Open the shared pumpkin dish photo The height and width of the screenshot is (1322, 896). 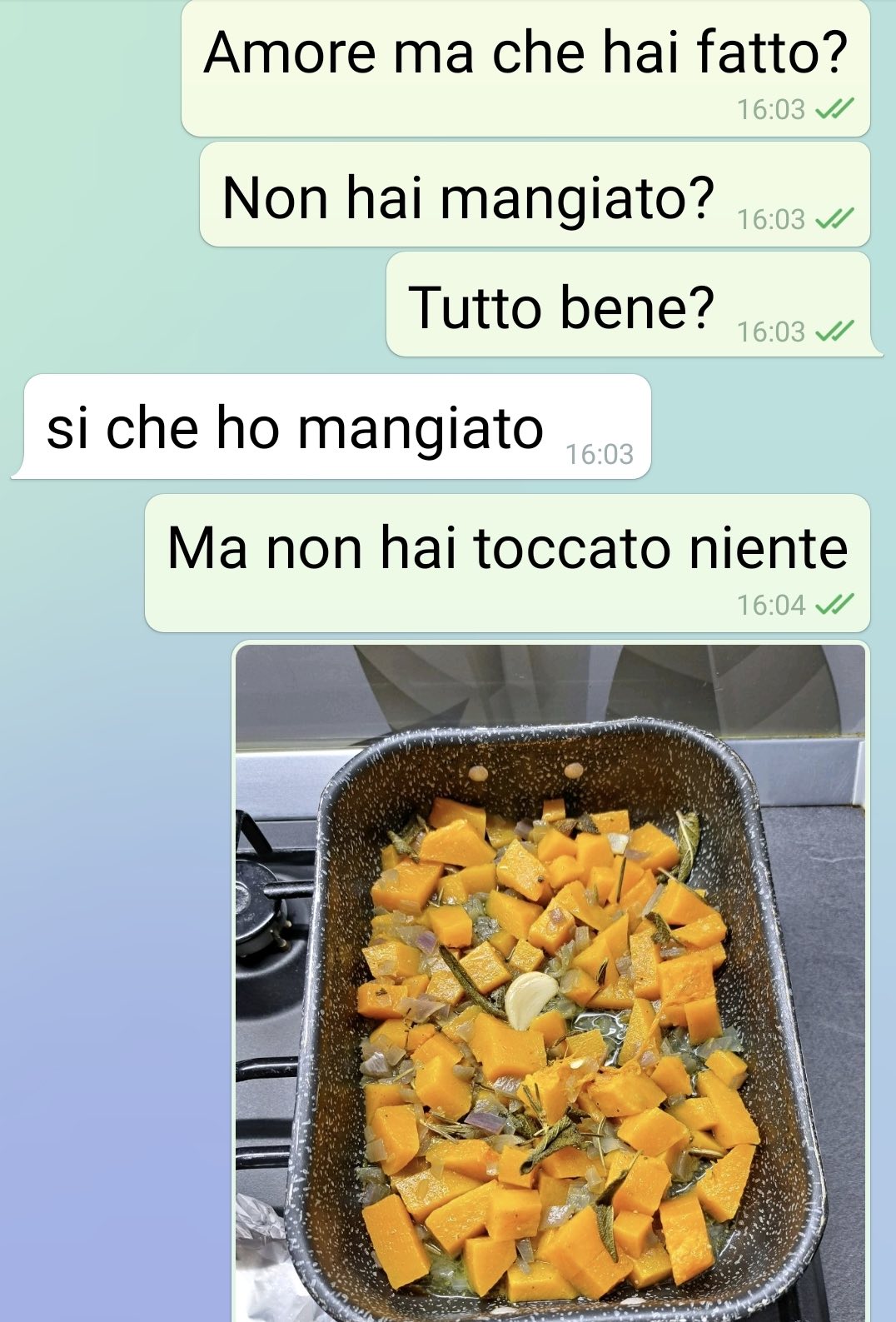(550, 982)
